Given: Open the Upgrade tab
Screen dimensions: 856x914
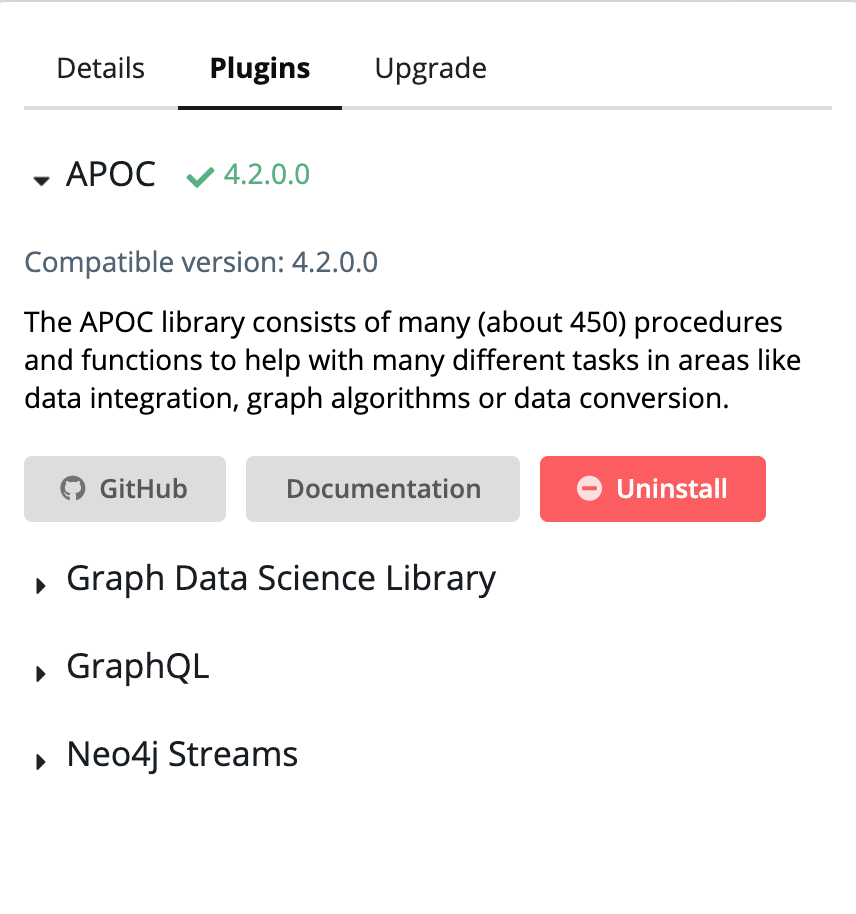Looking at the screenshot, I should [430, 68].
